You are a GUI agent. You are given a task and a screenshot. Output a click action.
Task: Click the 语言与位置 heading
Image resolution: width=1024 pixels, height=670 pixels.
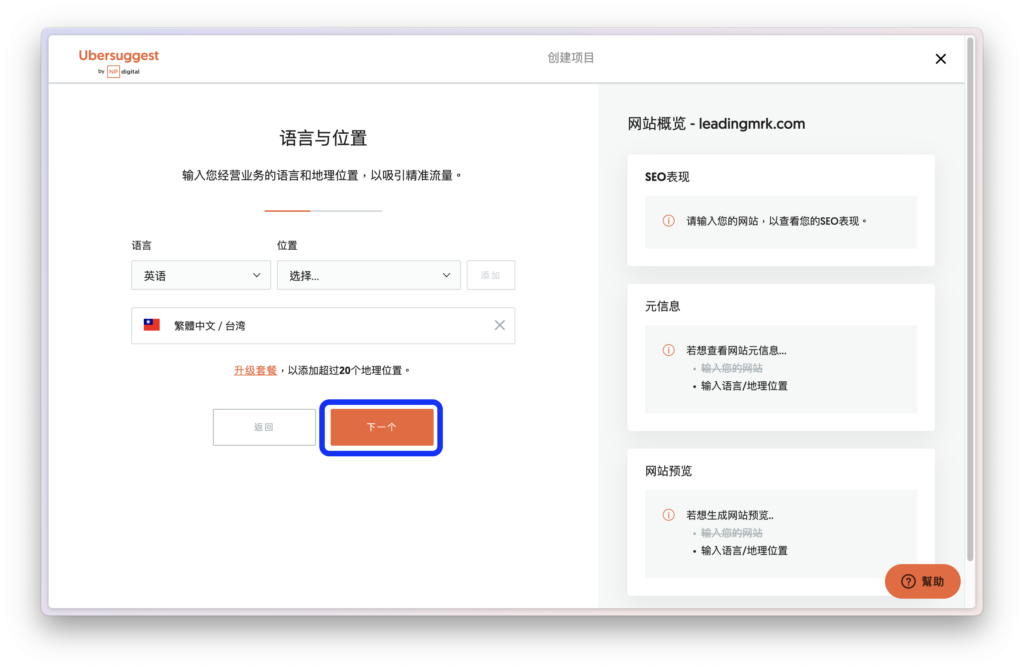323,138
